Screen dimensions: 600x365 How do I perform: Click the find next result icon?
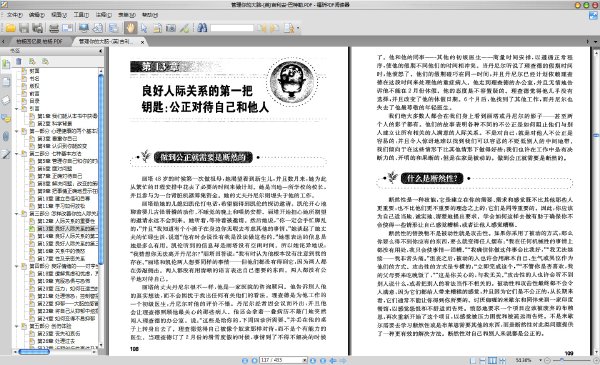pos(274,28)
